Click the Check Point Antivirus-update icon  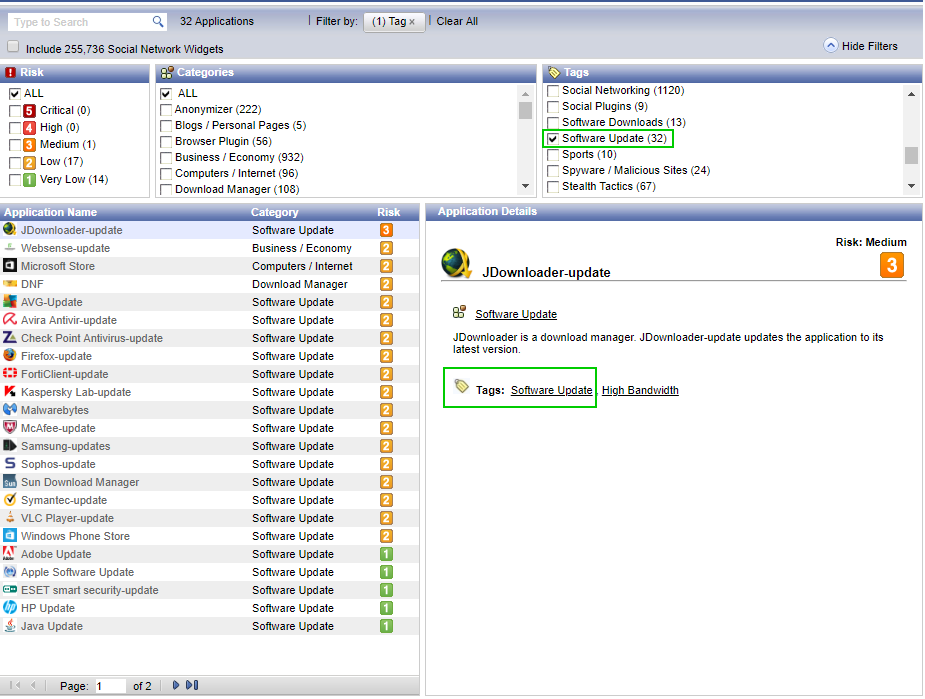tap(9, 337)
